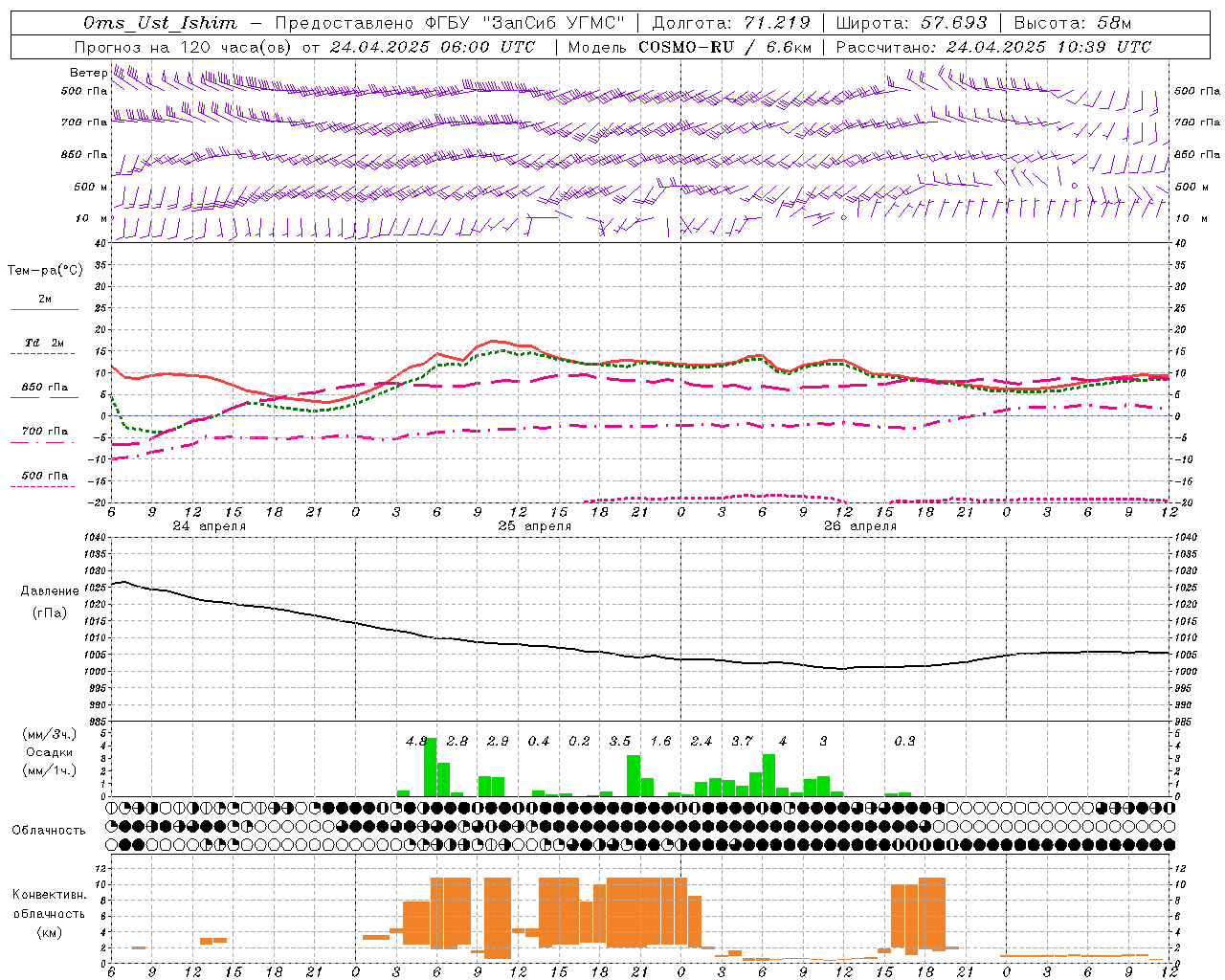Click the forecast start 24.04.2025 06:00 UTC

click(x=433, y=47)
